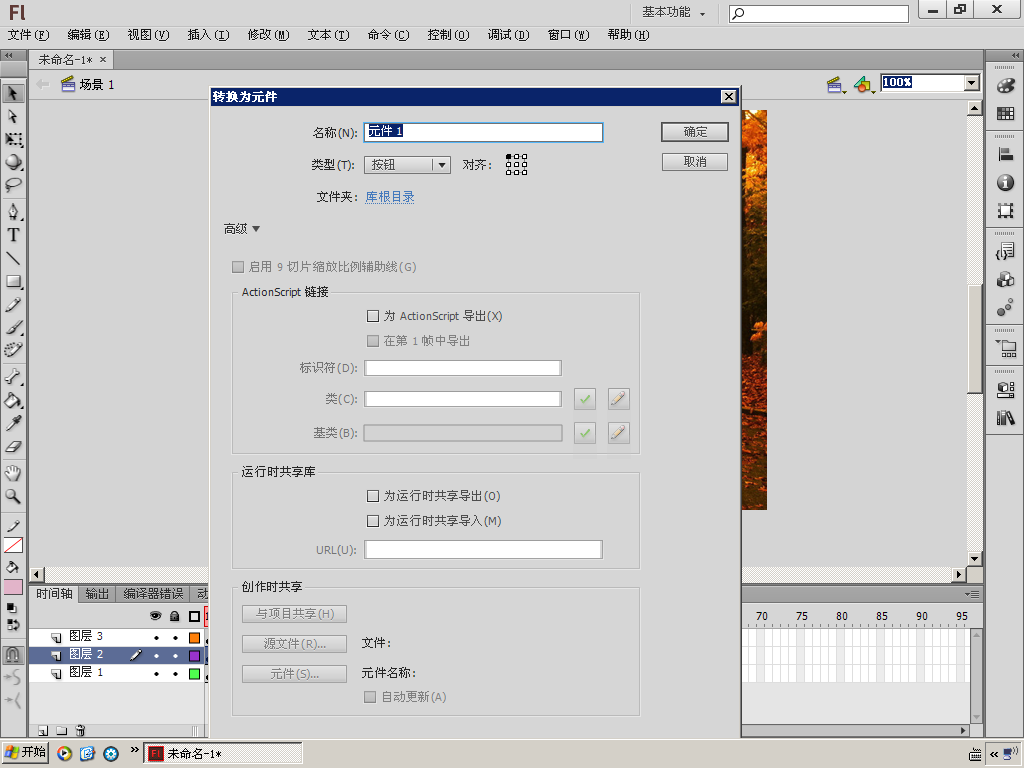Open 修改 menu

[268, 35]
